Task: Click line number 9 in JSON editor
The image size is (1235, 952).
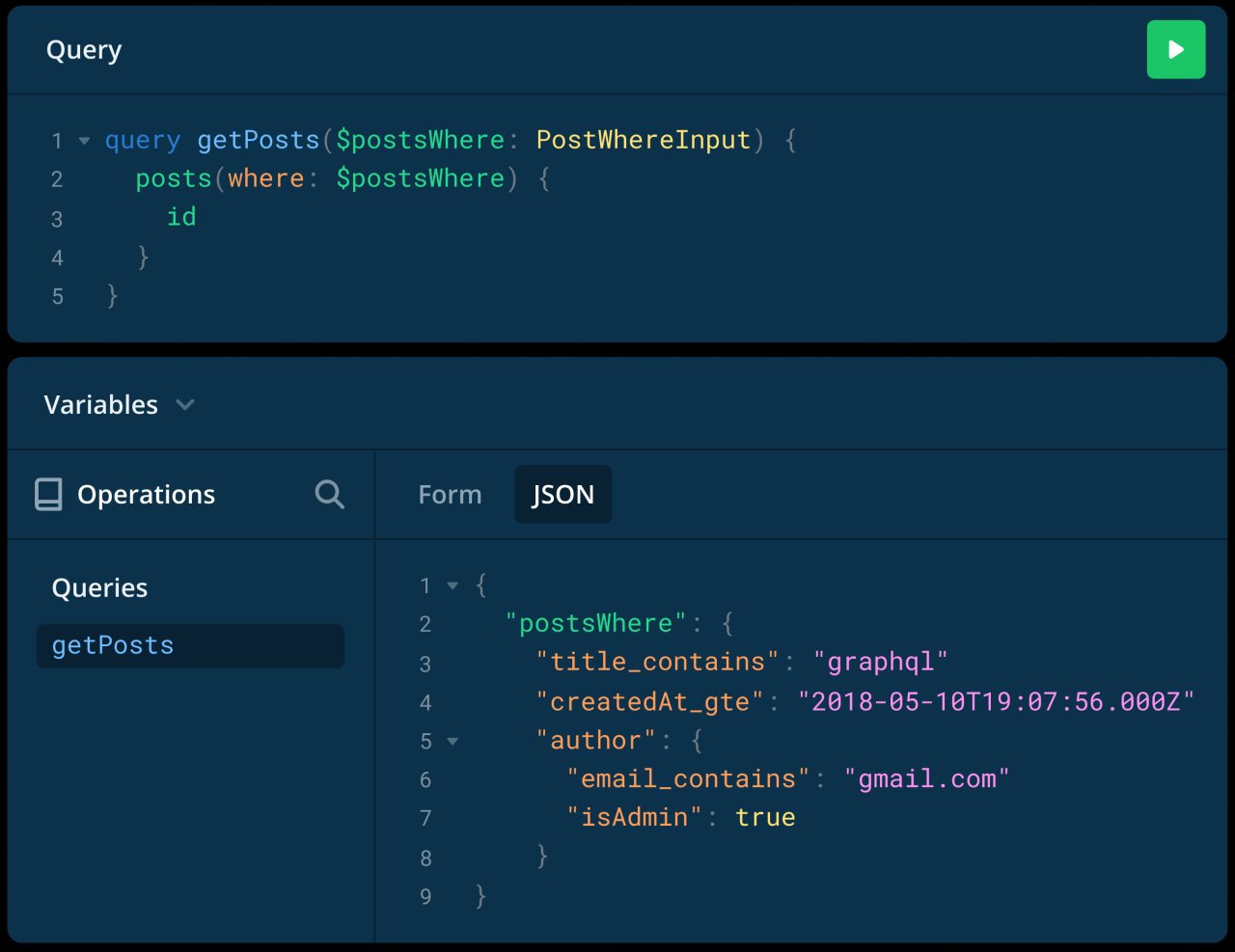Action: pos(425,897)
